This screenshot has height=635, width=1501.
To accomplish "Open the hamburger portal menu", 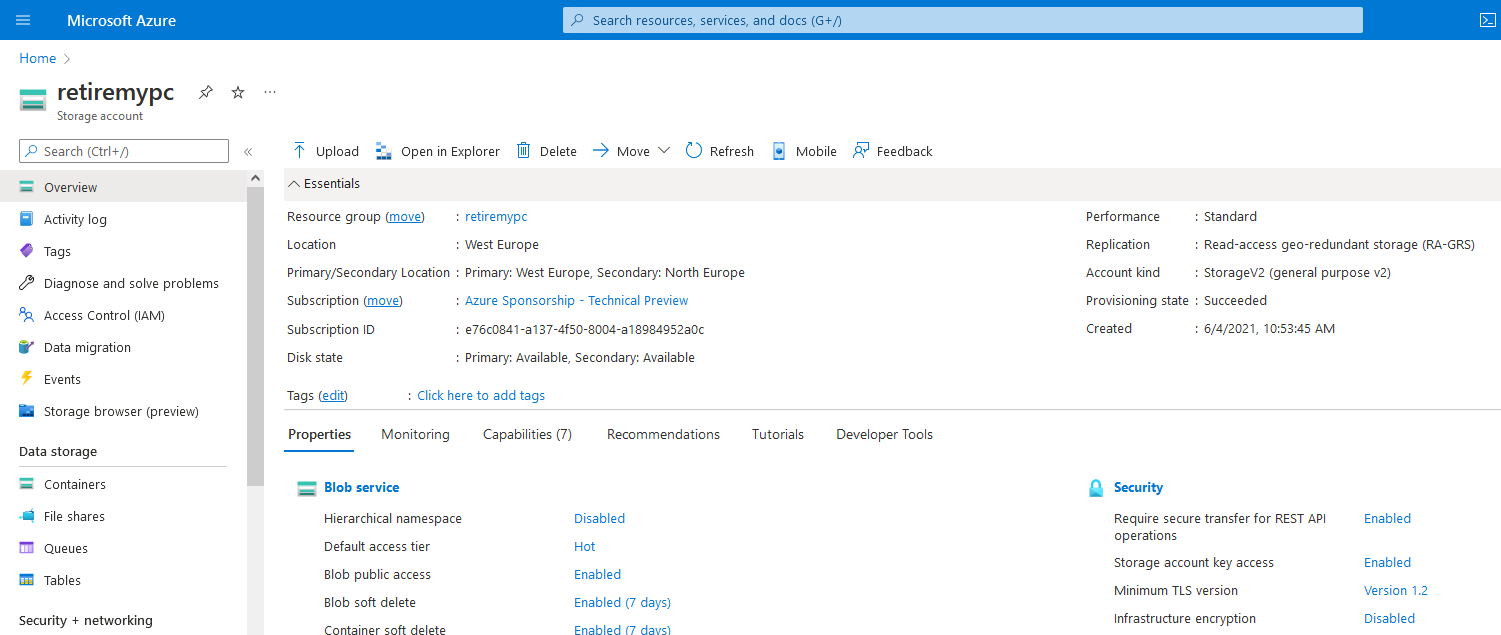I will point(22,19).
